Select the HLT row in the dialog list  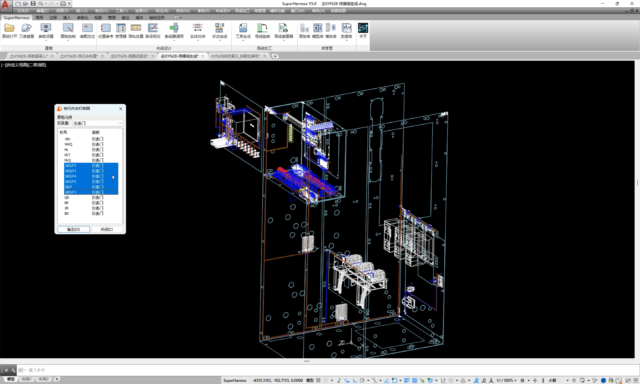(91, 155)
